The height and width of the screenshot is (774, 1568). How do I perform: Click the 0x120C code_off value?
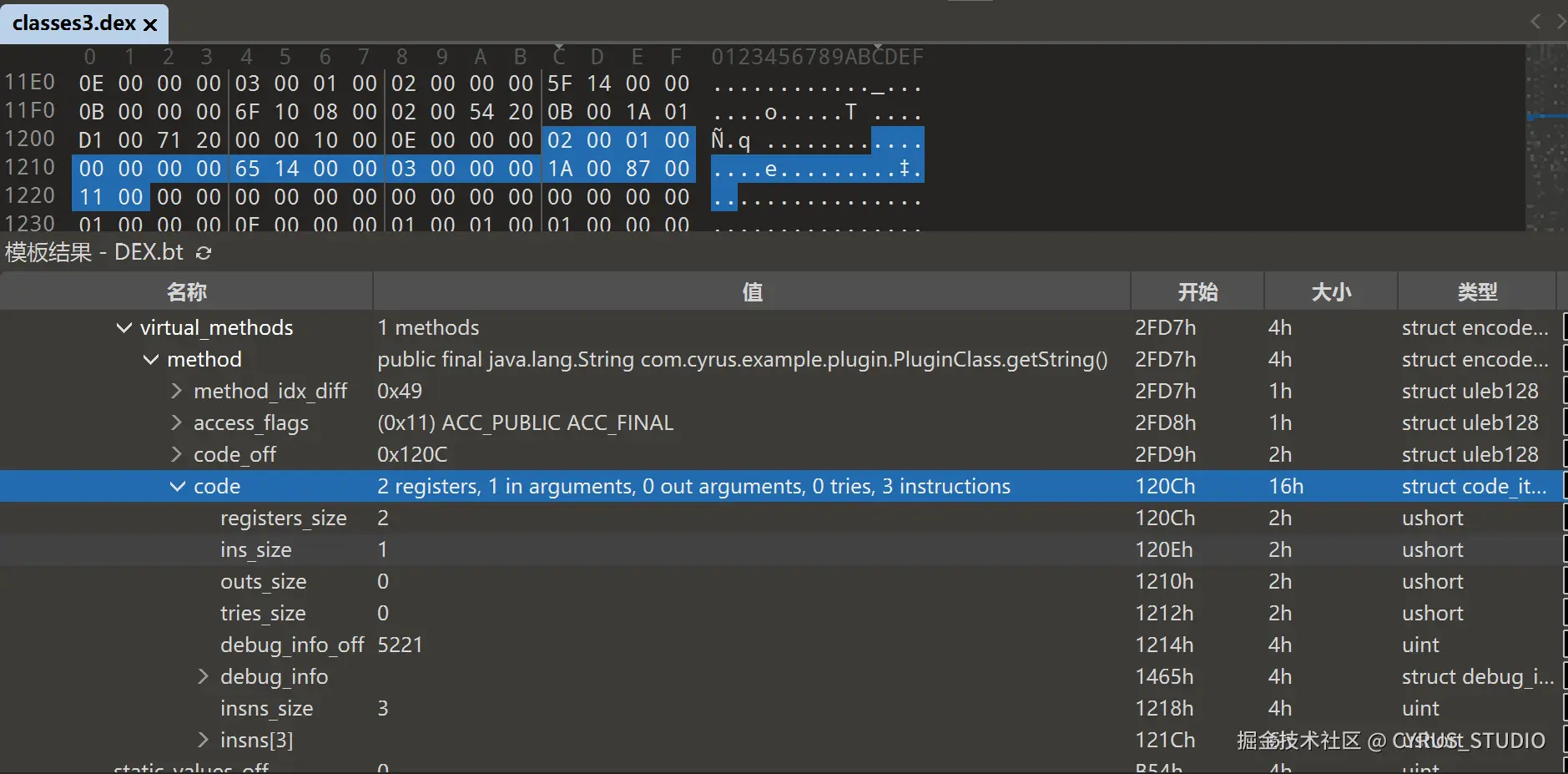pyautogui.click(x=412, y=454)
